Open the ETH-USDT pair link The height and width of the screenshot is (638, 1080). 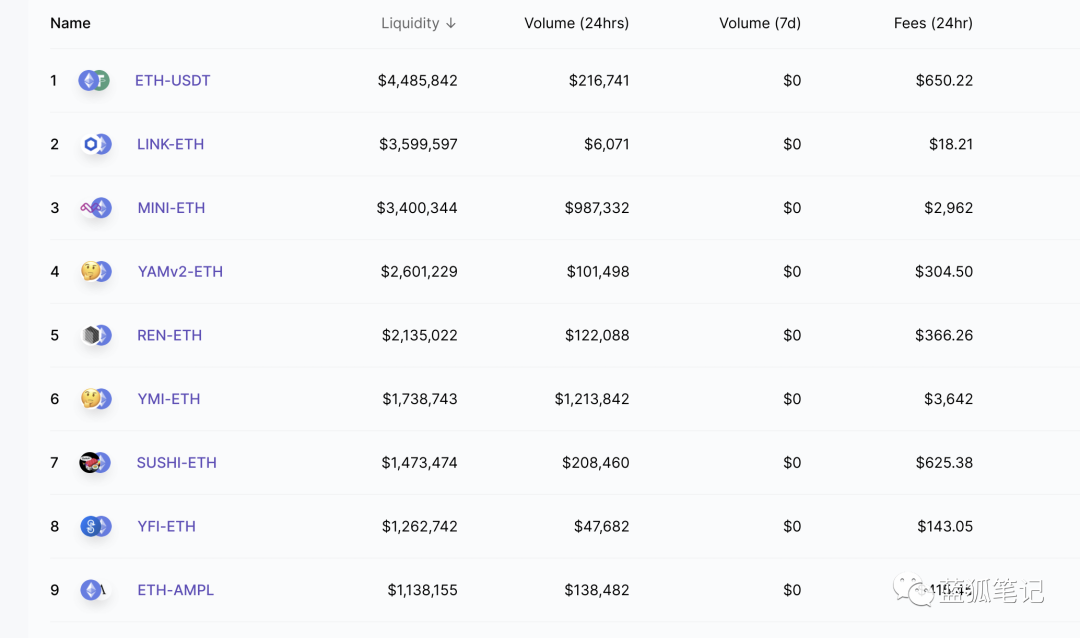coord(173,81)
